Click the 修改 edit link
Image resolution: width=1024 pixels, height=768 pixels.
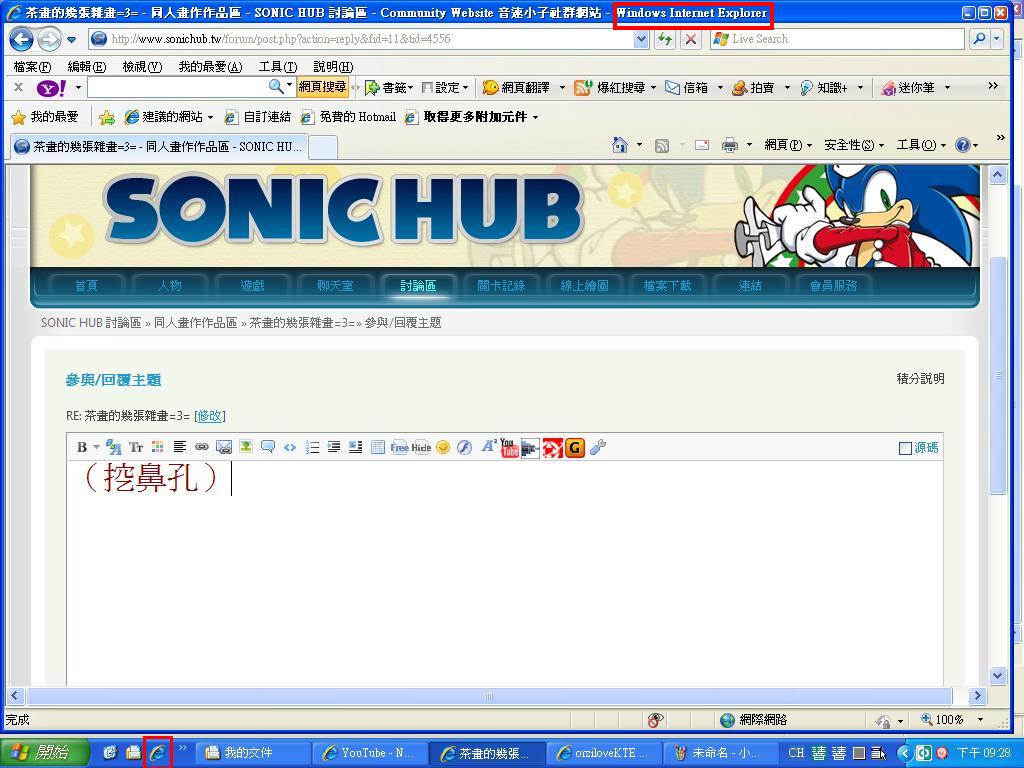[209, 416]
